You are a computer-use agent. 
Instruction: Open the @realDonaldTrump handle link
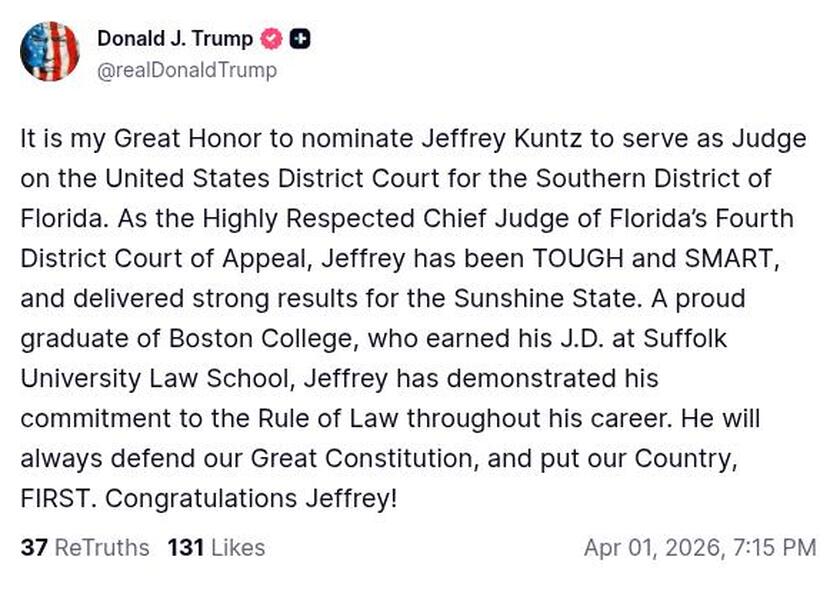pos(186,70)
